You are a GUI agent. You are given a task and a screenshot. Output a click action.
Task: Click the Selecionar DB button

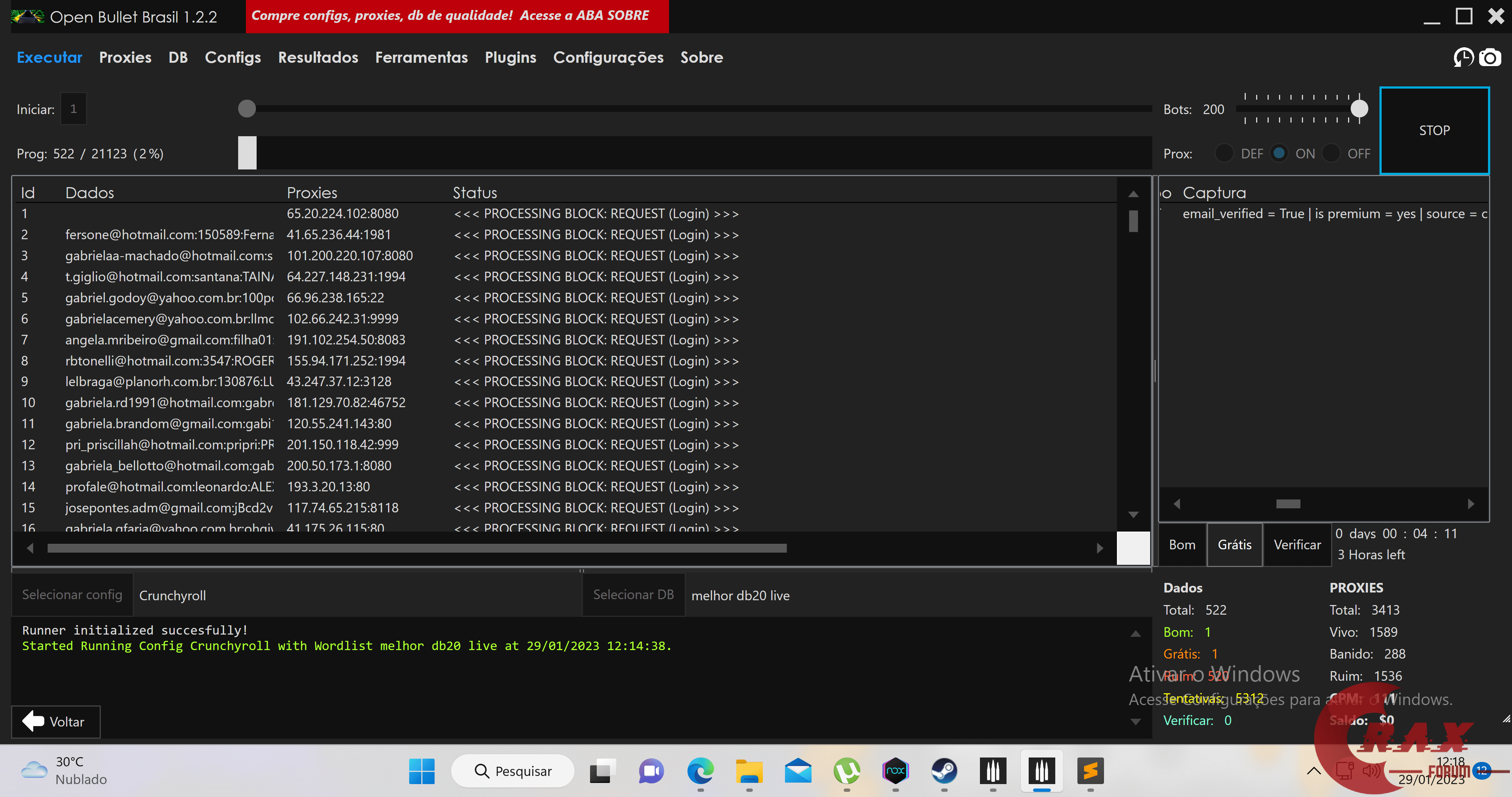pos(633,595)
